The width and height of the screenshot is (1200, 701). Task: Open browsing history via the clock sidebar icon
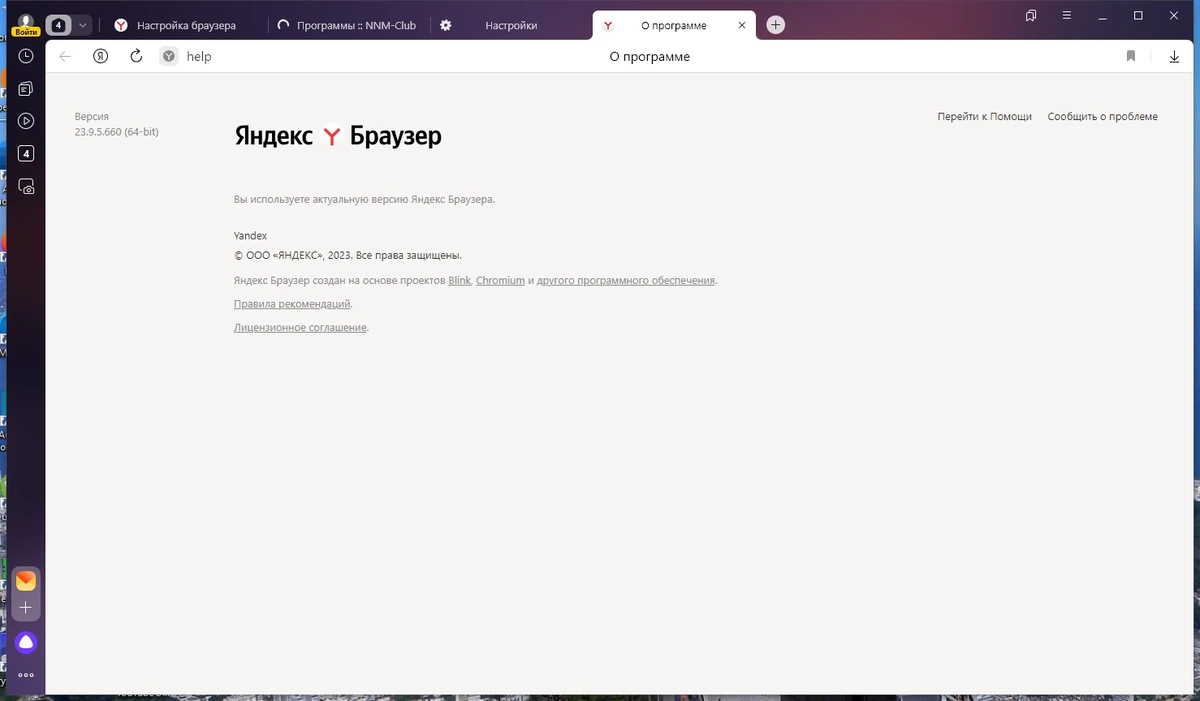point(26,57)
